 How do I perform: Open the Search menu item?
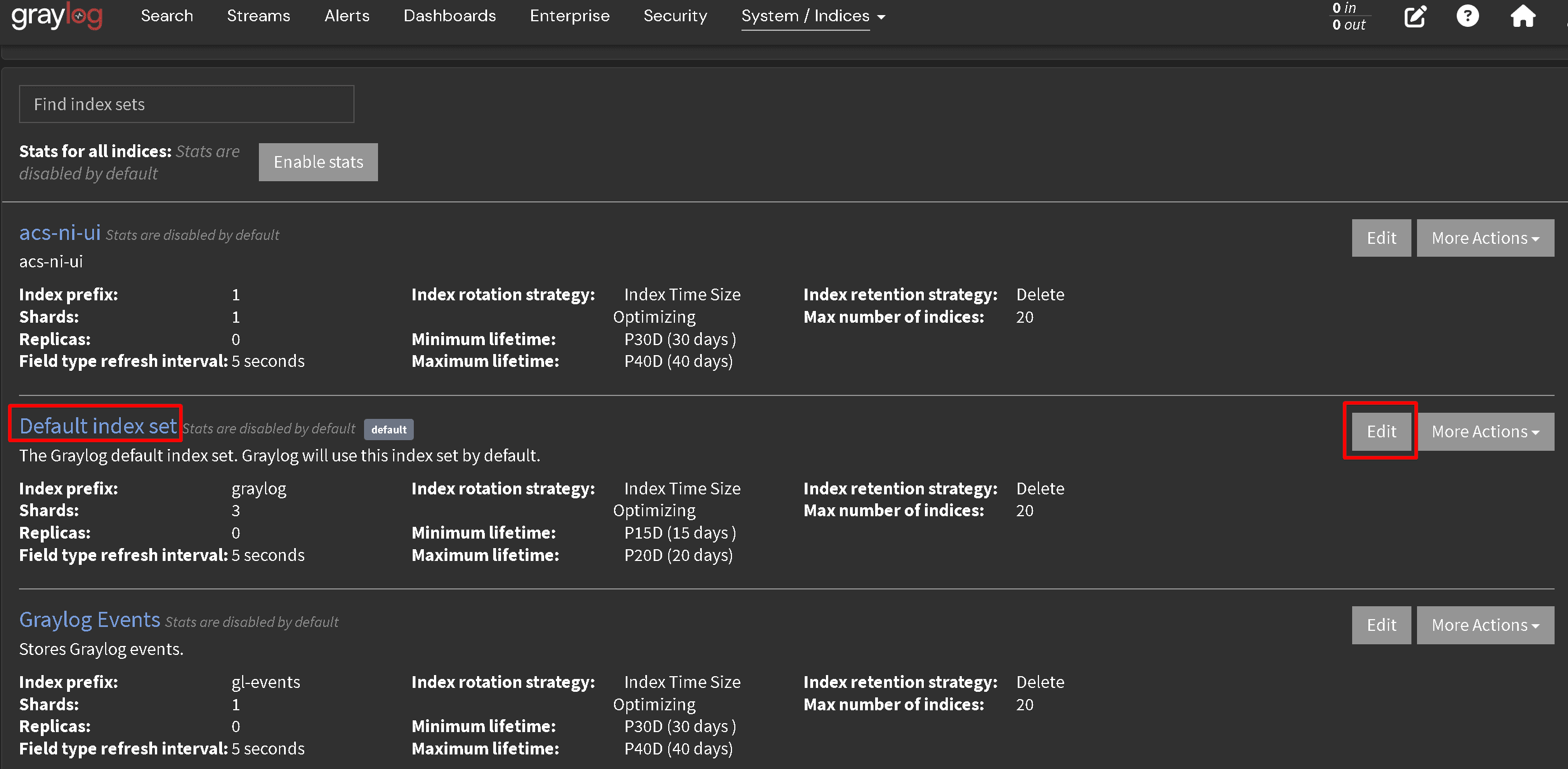[167, 16]
